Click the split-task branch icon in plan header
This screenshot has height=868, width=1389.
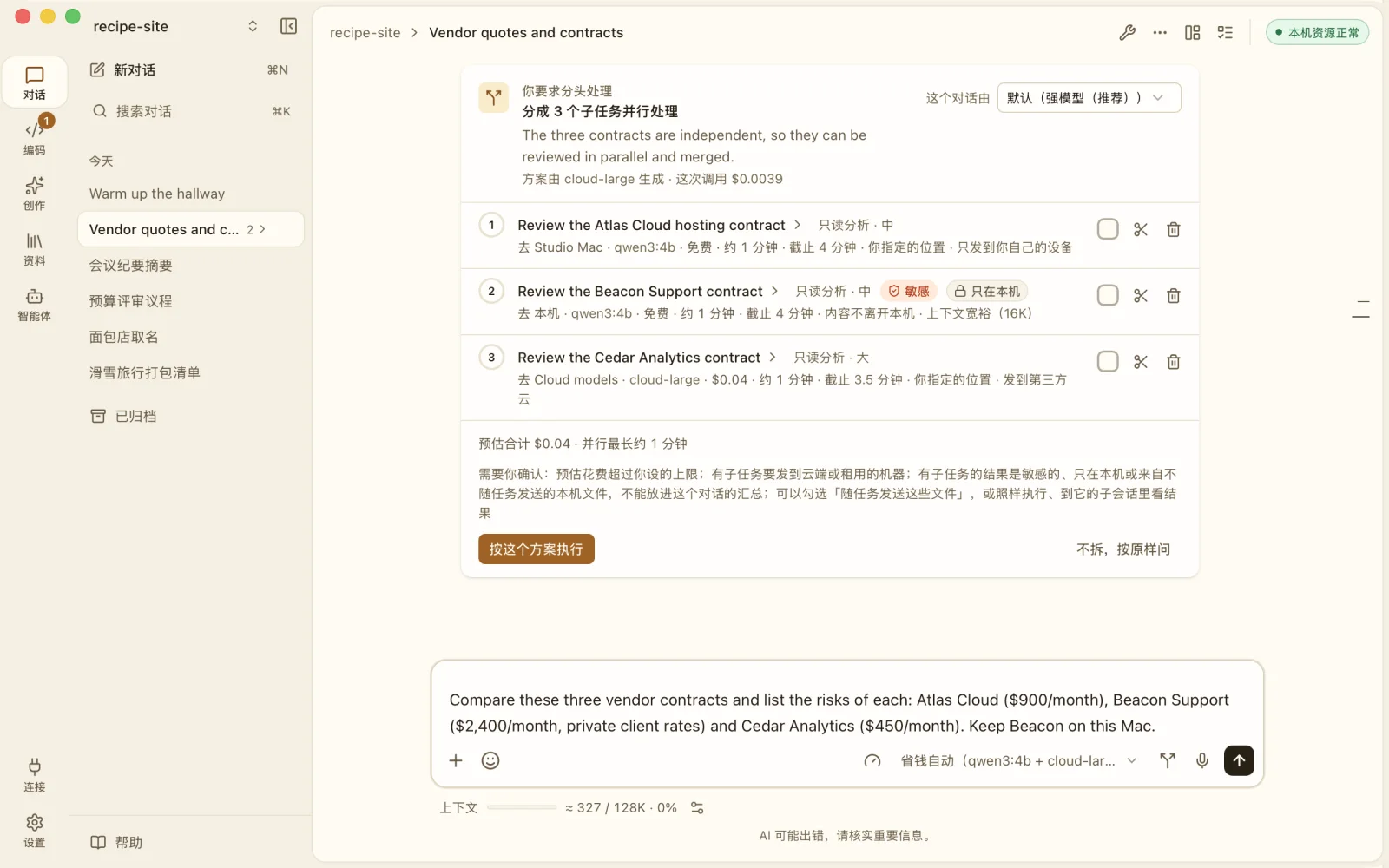tap(493, 98)
